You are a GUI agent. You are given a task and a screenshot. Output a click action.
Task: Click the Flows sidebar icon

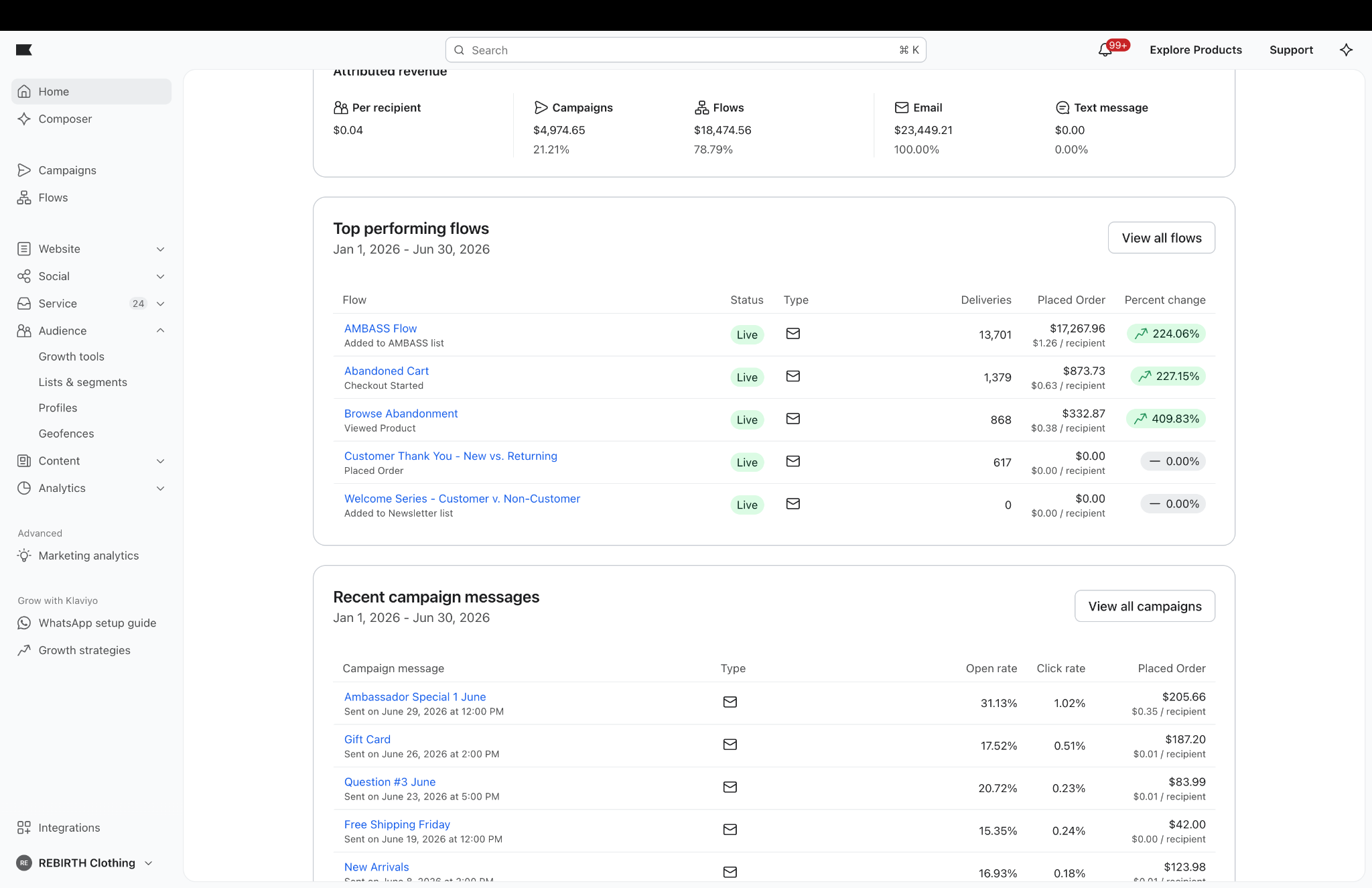click(x=24, y=198)
